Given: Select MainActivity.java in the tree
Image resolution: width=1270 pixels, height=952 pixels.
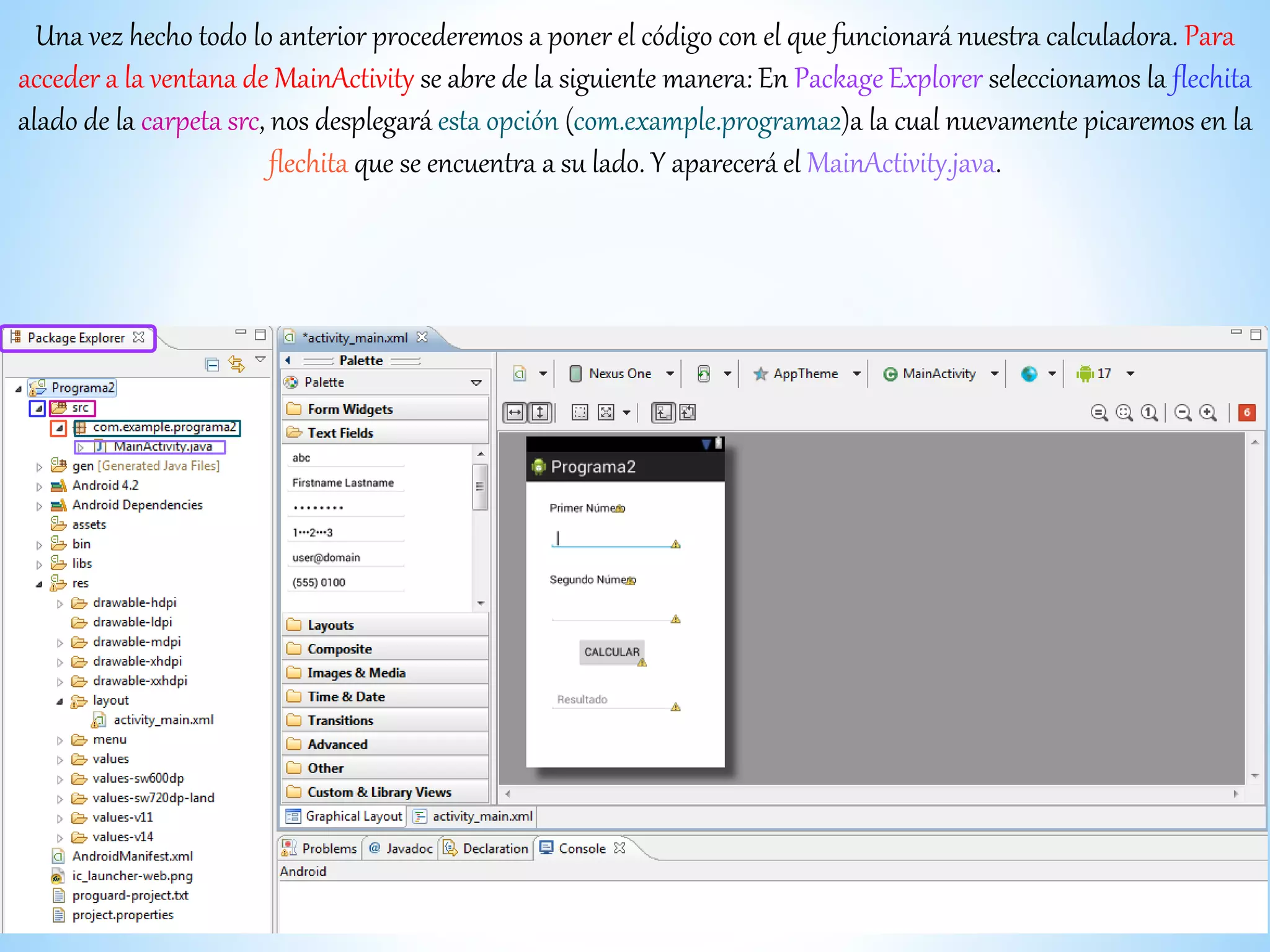Looking at the screenshot, I should (162, 446).
